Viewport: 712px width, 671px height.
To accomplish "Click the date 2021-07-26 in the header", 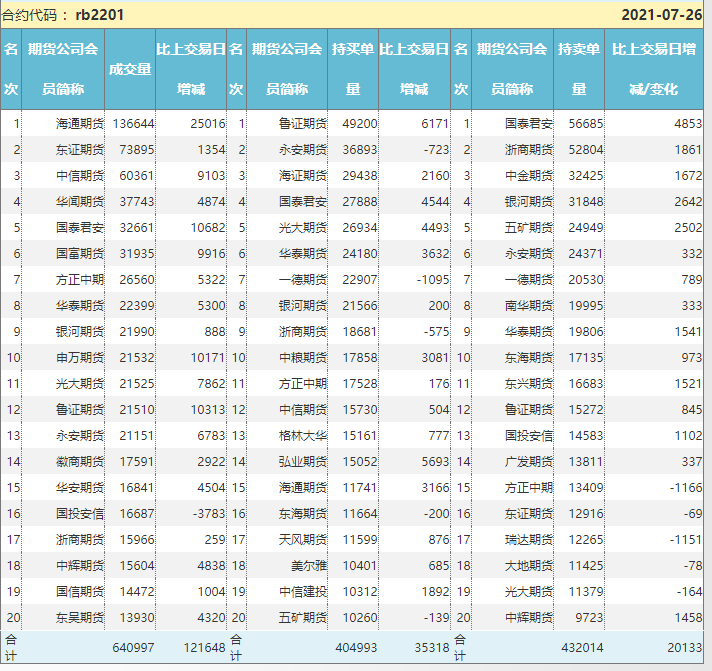I will [x=663, y=15].
